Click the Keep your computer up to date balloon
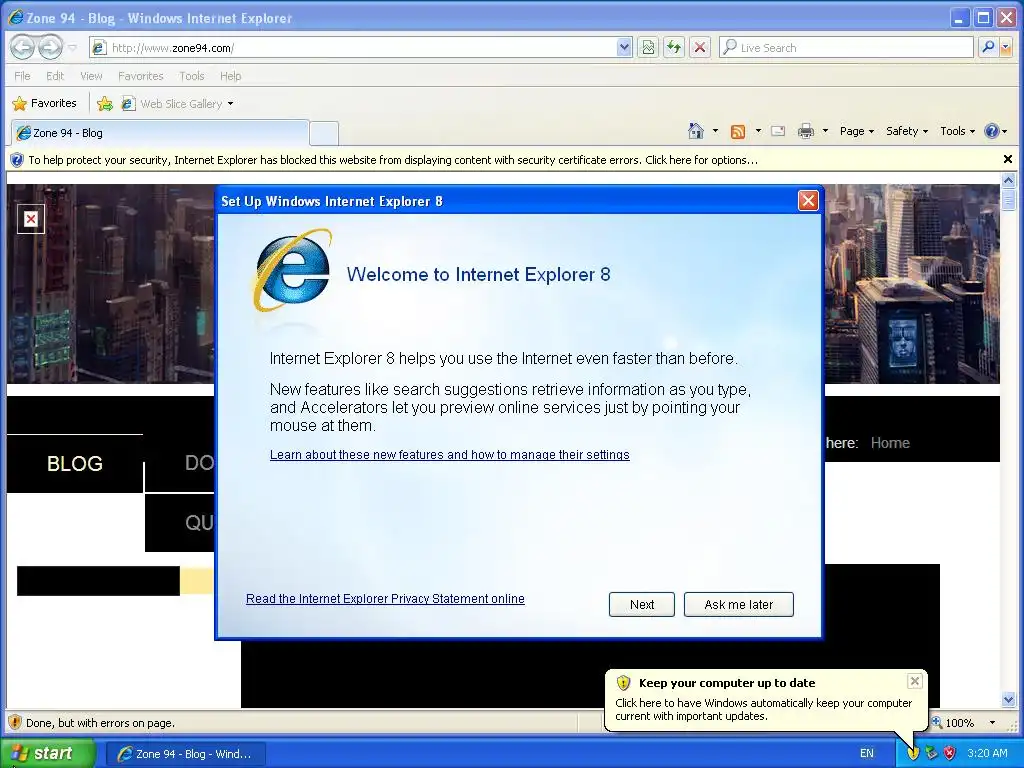This screenshot has width=1024, height=768. point(765,700)
